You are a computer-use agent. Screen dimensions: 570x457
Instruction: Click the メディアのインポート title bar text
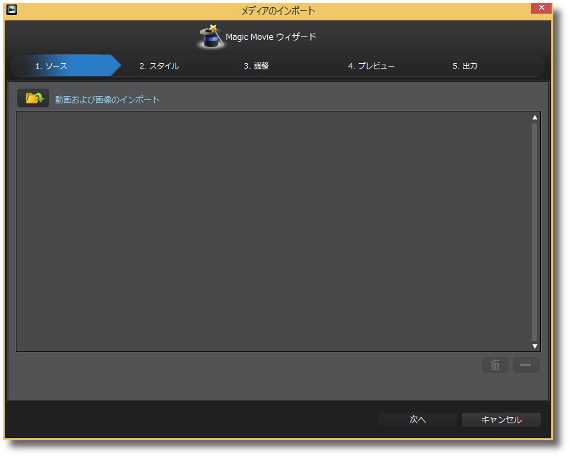pyautogui.click(x=278, y=11)
